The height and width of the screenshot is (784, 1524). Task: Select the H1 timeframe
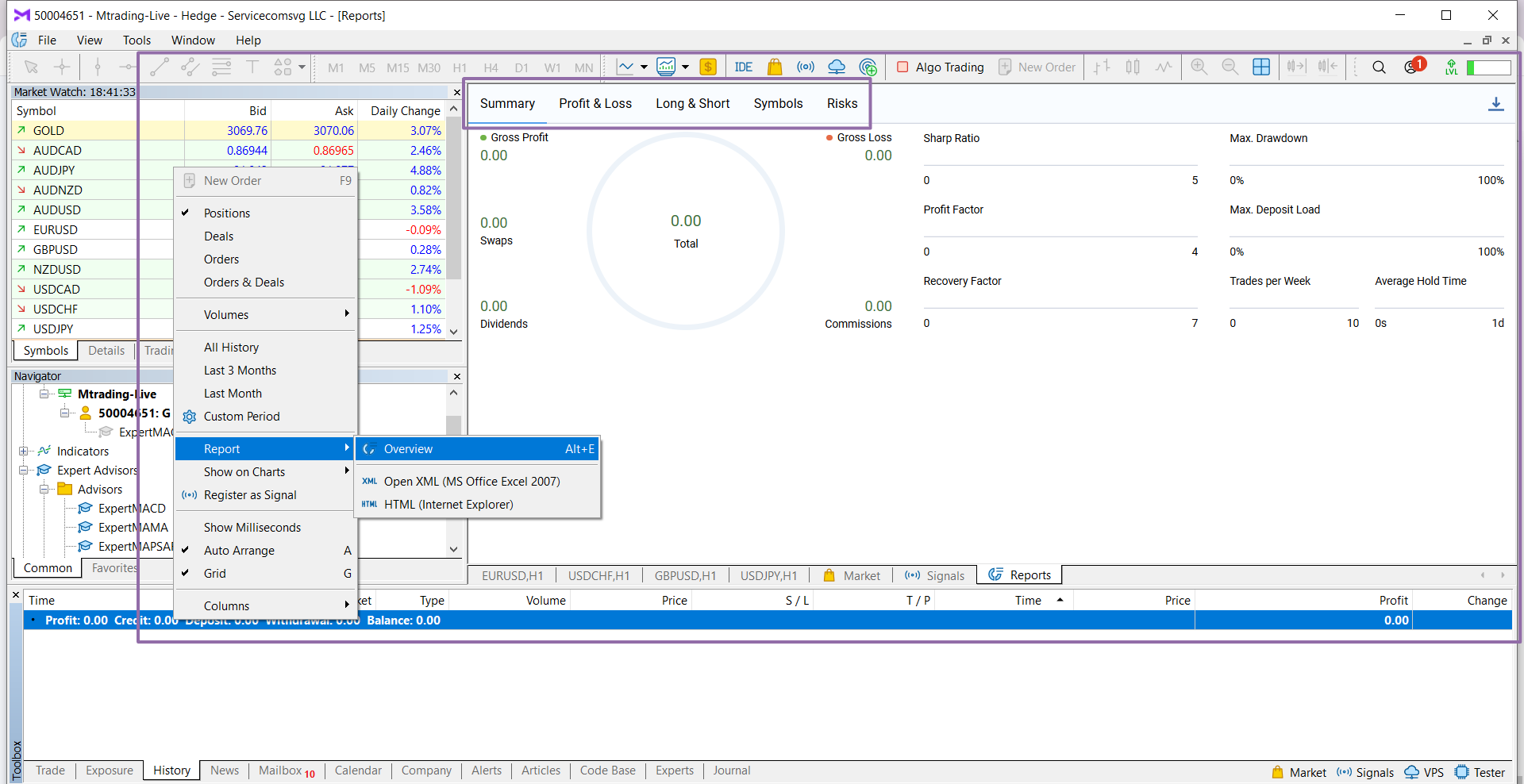click(x=460, y=67)
